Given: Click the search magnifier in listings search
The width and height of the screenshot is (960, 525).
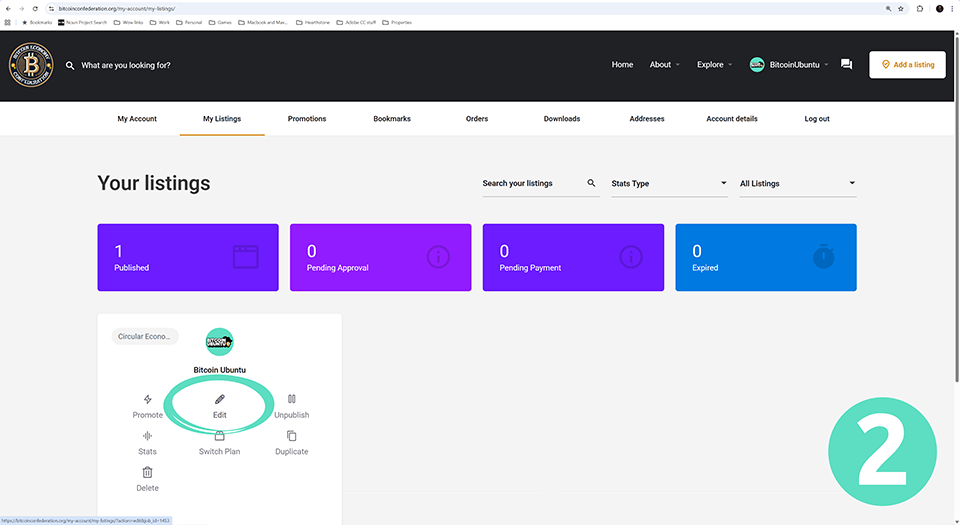Looking at the screenshot, I should [x=591, y=183].
